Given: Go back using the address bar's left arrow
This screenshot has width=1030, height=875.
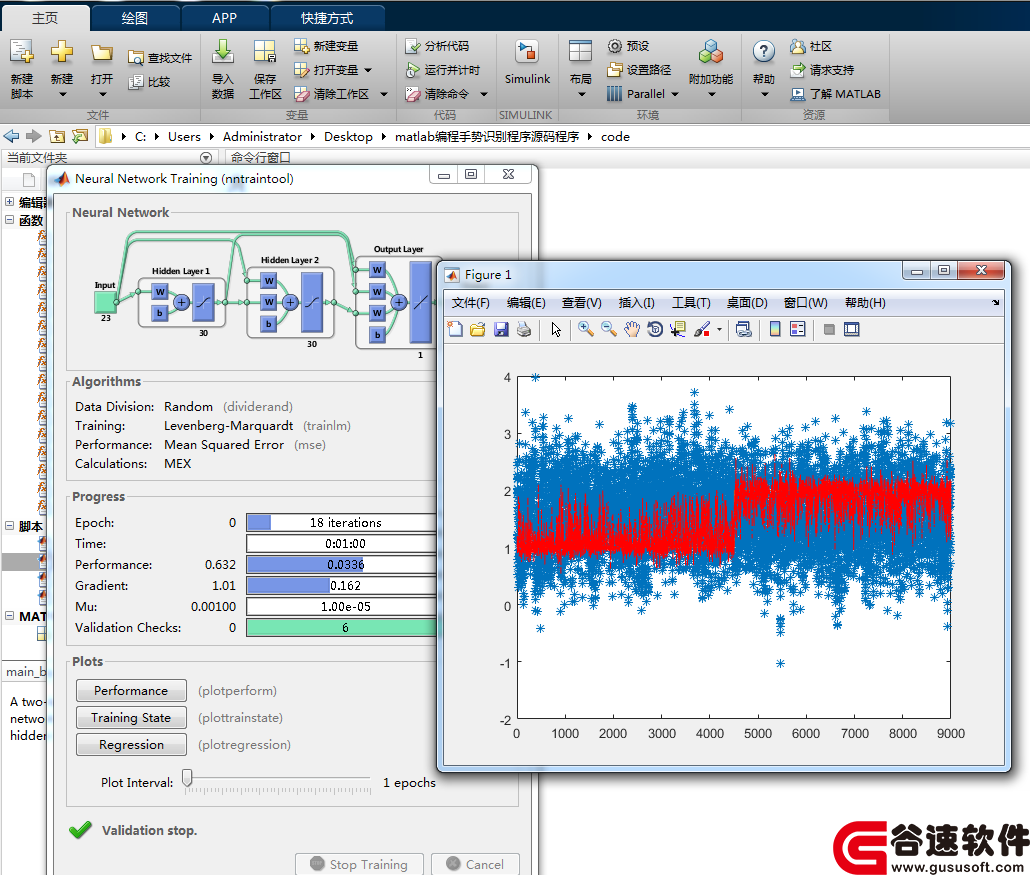Looking at the screenshot, I should (11, 137).
